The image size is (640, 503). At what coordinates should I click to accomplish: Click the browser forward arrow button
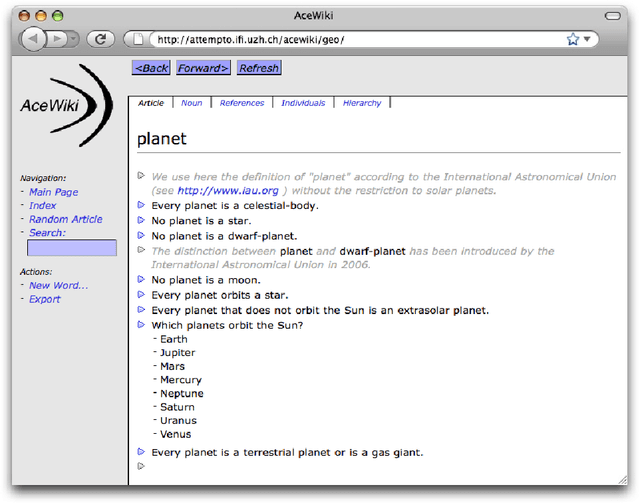[x=57, y=39]
